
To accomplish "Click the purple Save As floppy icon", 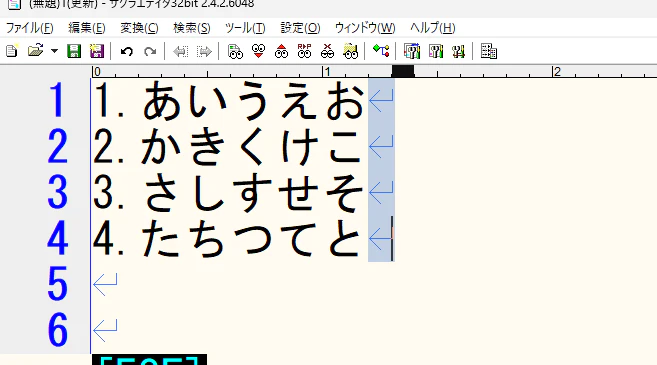I will pos(97,51).
